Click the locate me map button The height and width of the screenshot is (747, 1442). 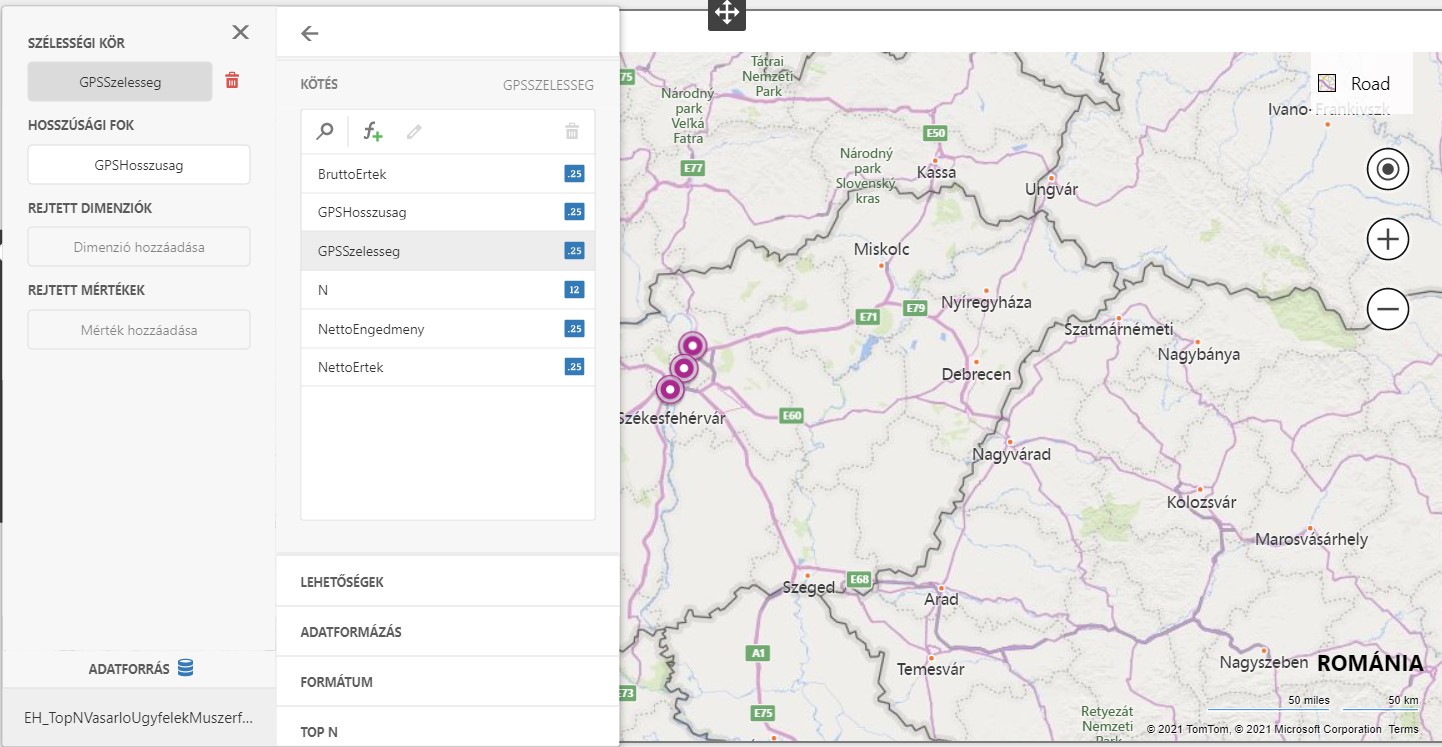pos(1387,169)
